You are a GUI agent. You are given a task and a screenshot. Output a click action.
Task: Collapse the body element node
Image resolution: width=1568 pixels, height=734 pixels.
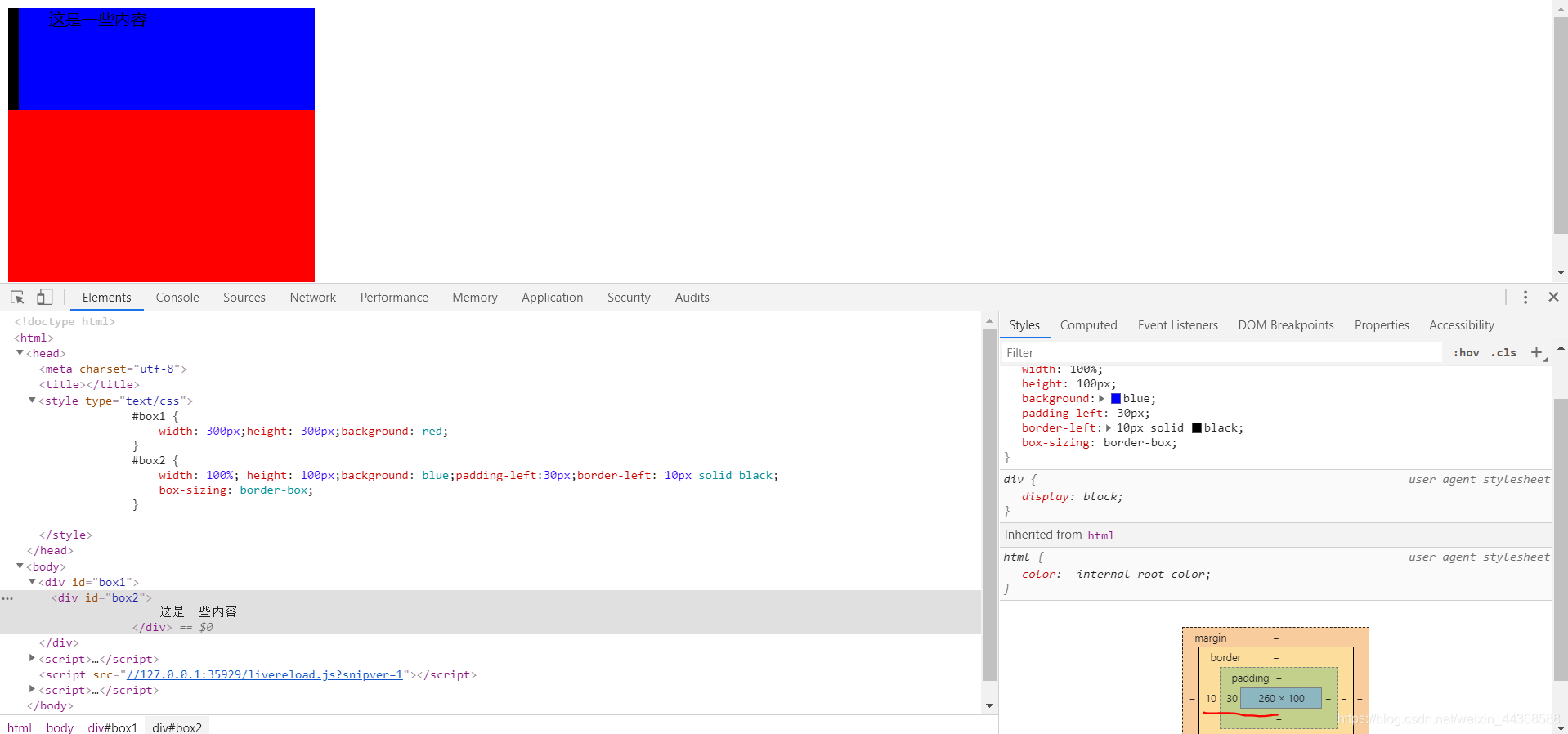pyautogui.click(x=20, y=566)
